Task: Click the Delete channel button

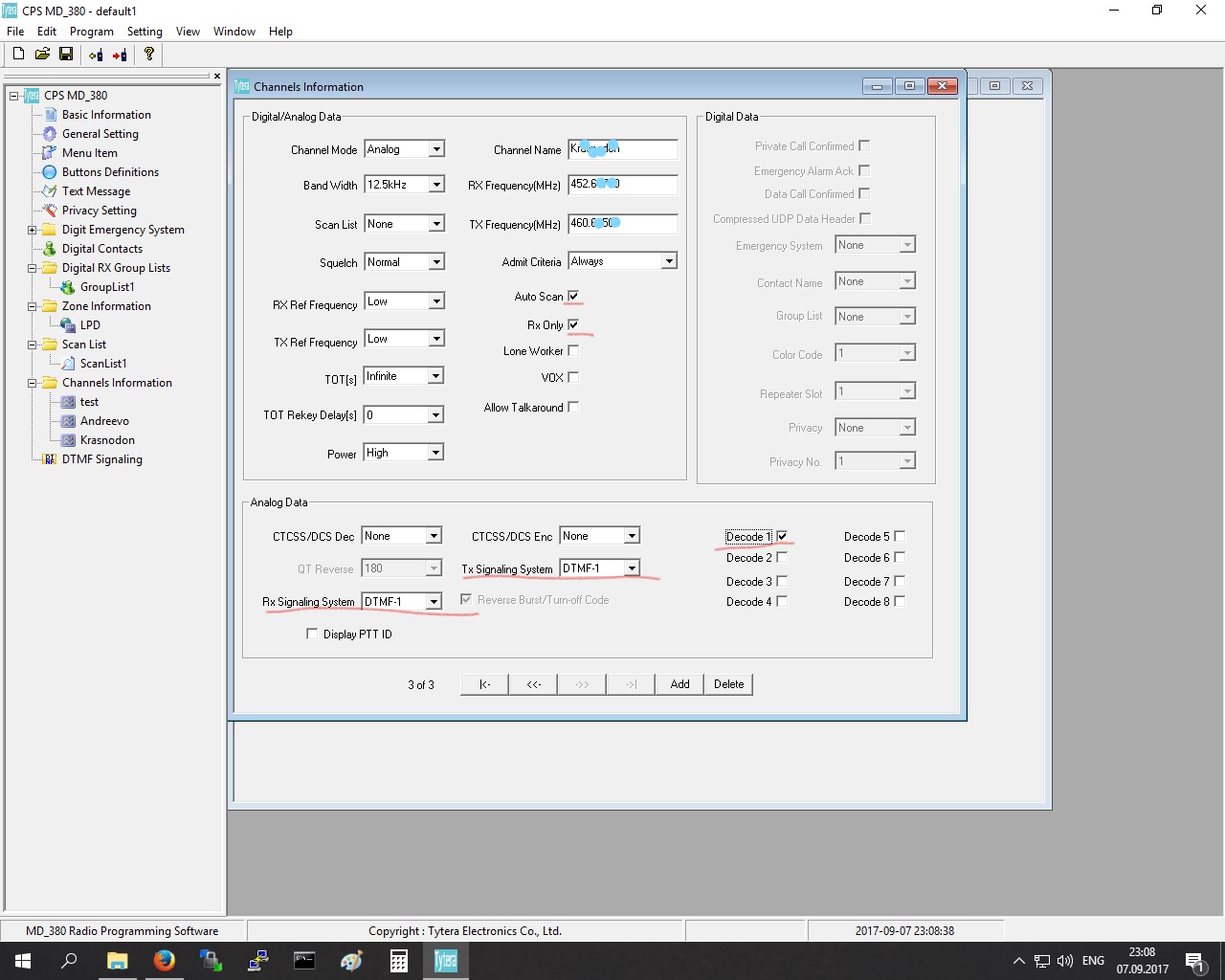Action: [x=728, y=684]
